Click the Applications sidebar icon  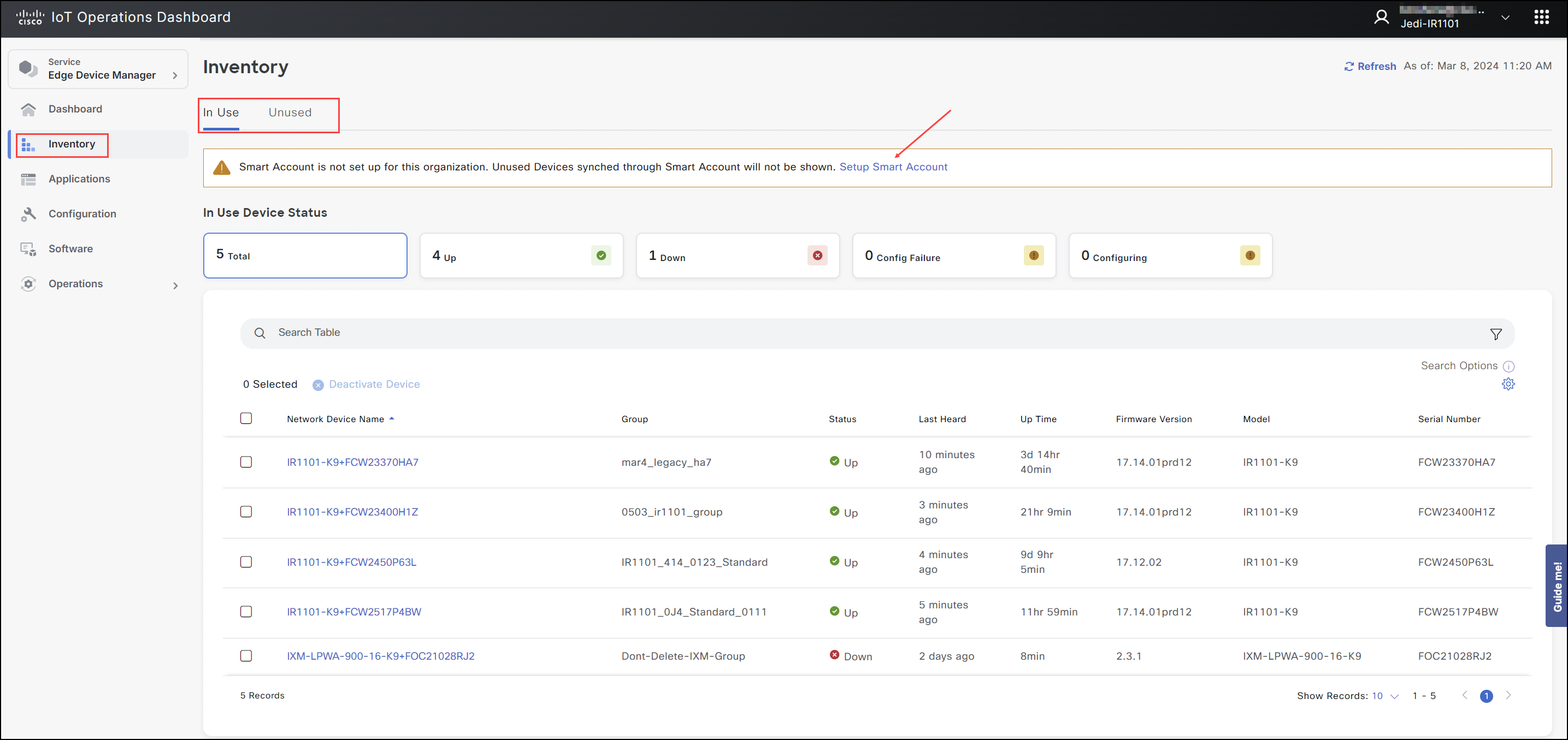[x=28, y=180]
